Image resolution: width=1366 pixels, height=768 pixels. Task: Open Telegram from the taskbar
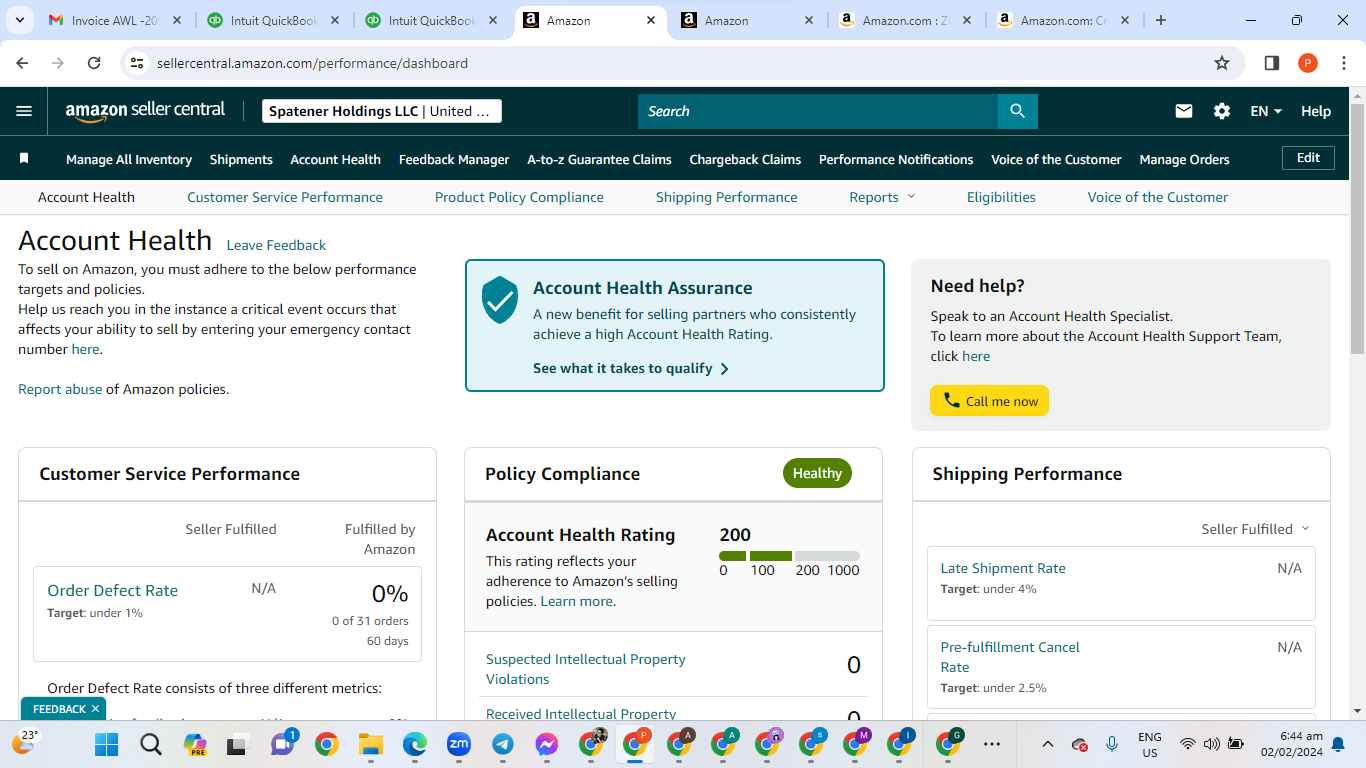pyautogui.click(x=503, y=744)
